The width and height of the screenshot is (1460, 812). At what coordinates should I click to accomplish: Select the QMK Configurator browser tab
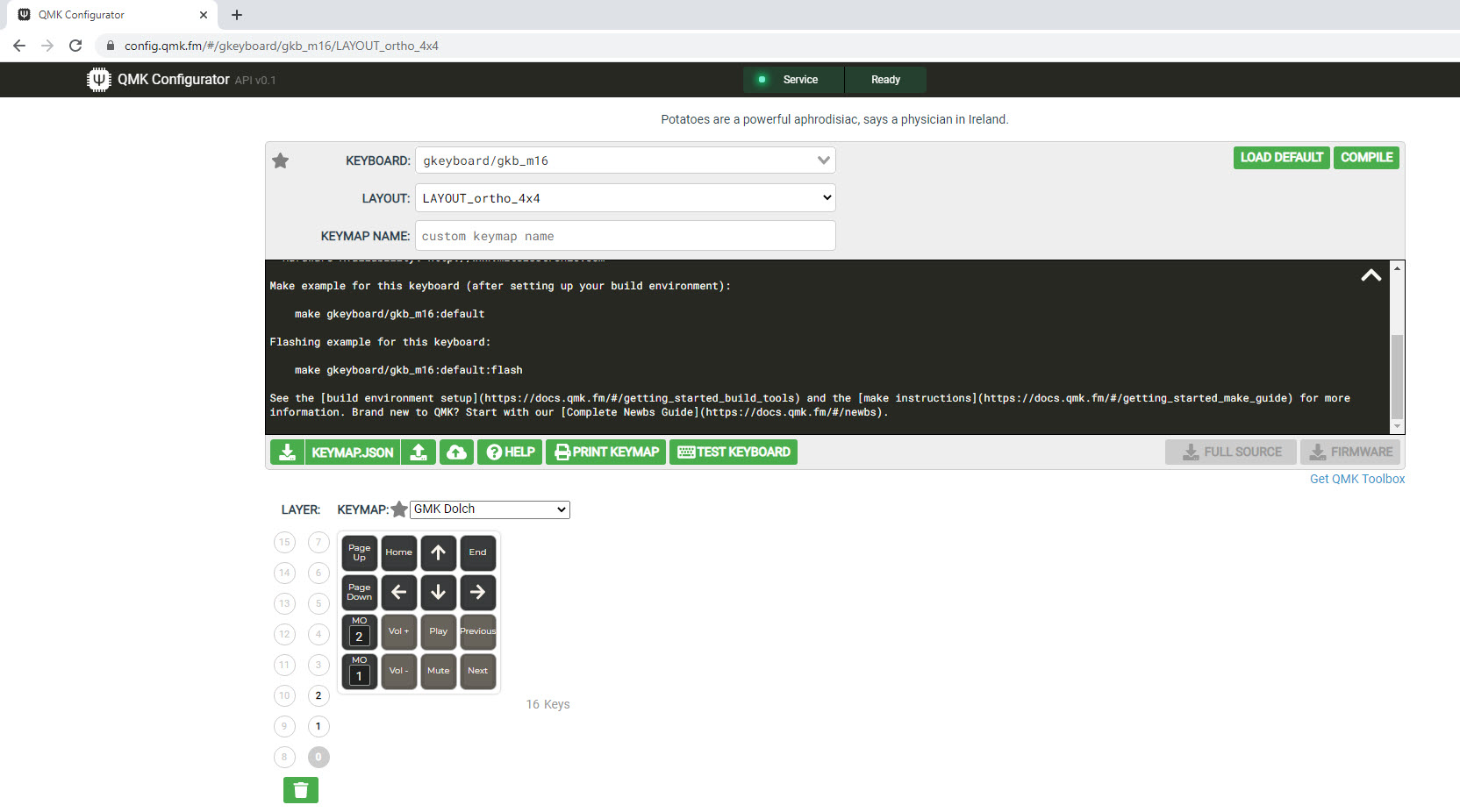pos(112,15)
